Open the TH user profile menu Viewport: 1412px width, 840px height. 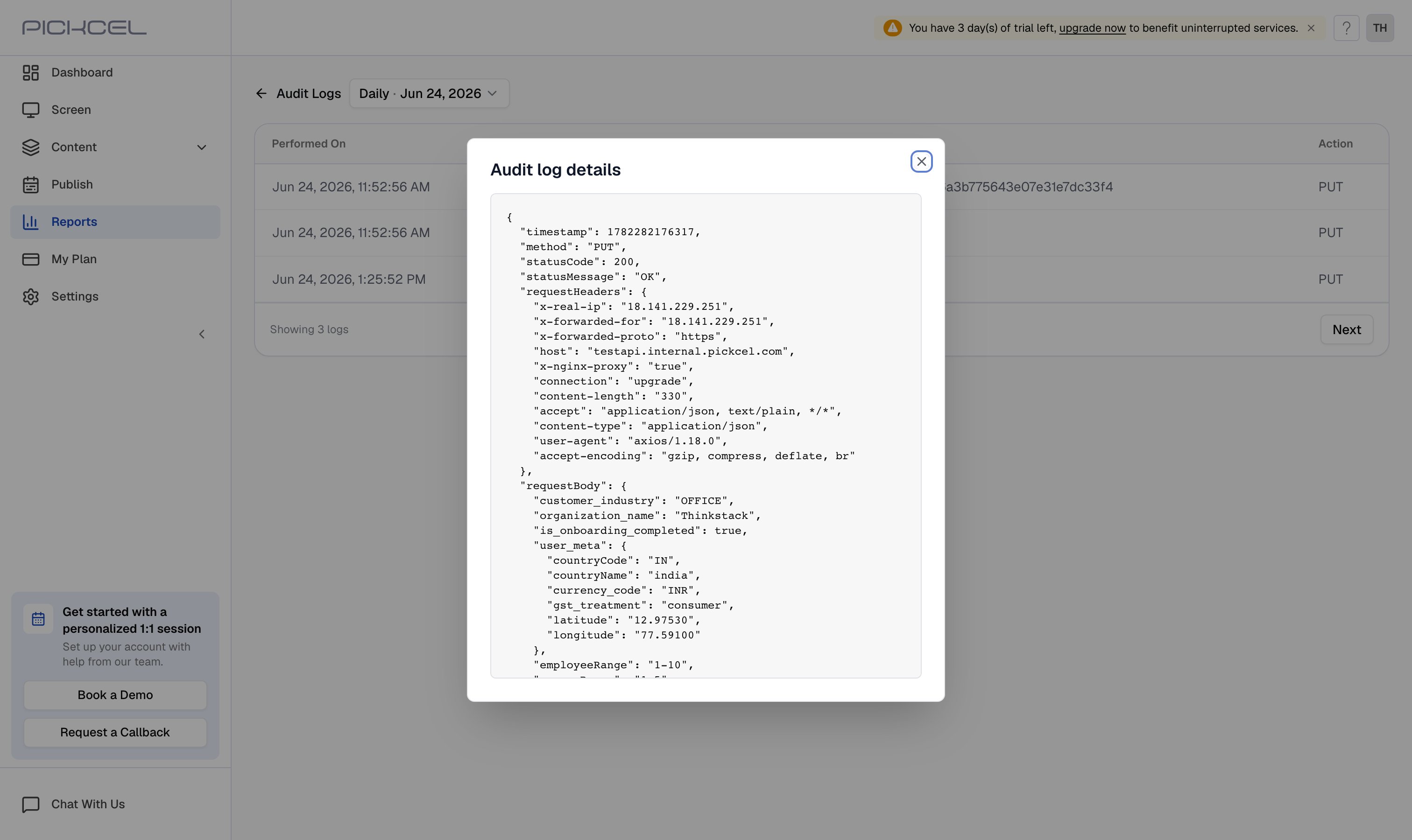[x=1380, y=28]
